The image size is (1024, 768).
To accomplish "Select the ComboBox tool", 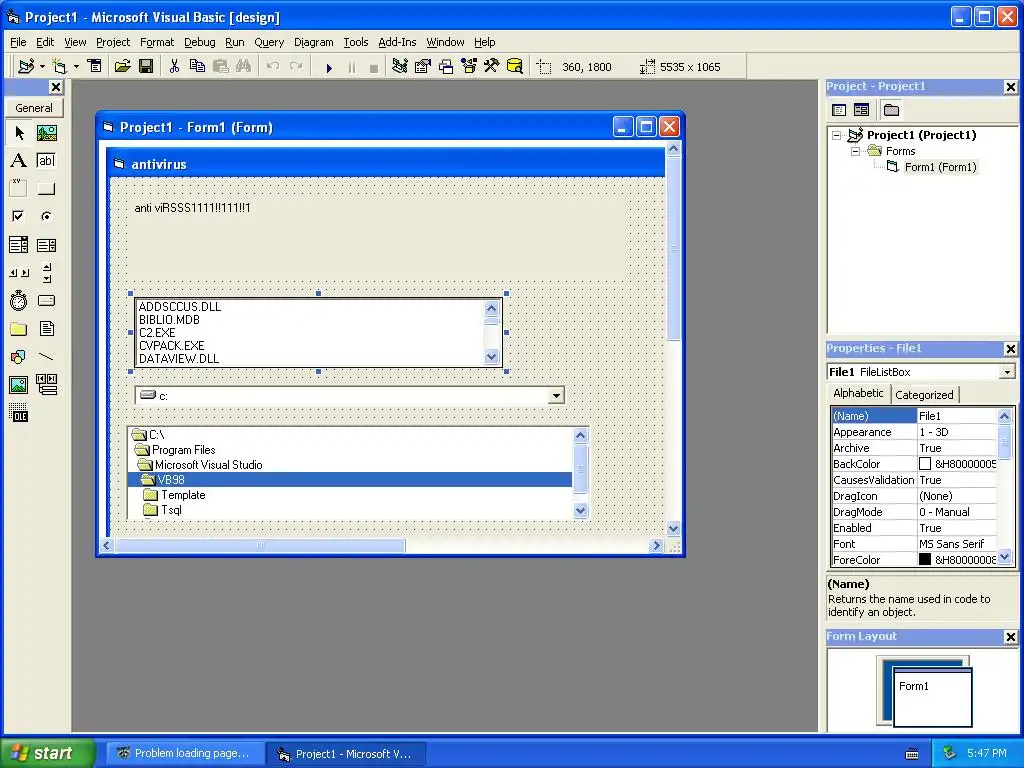I will pos(19,245).
